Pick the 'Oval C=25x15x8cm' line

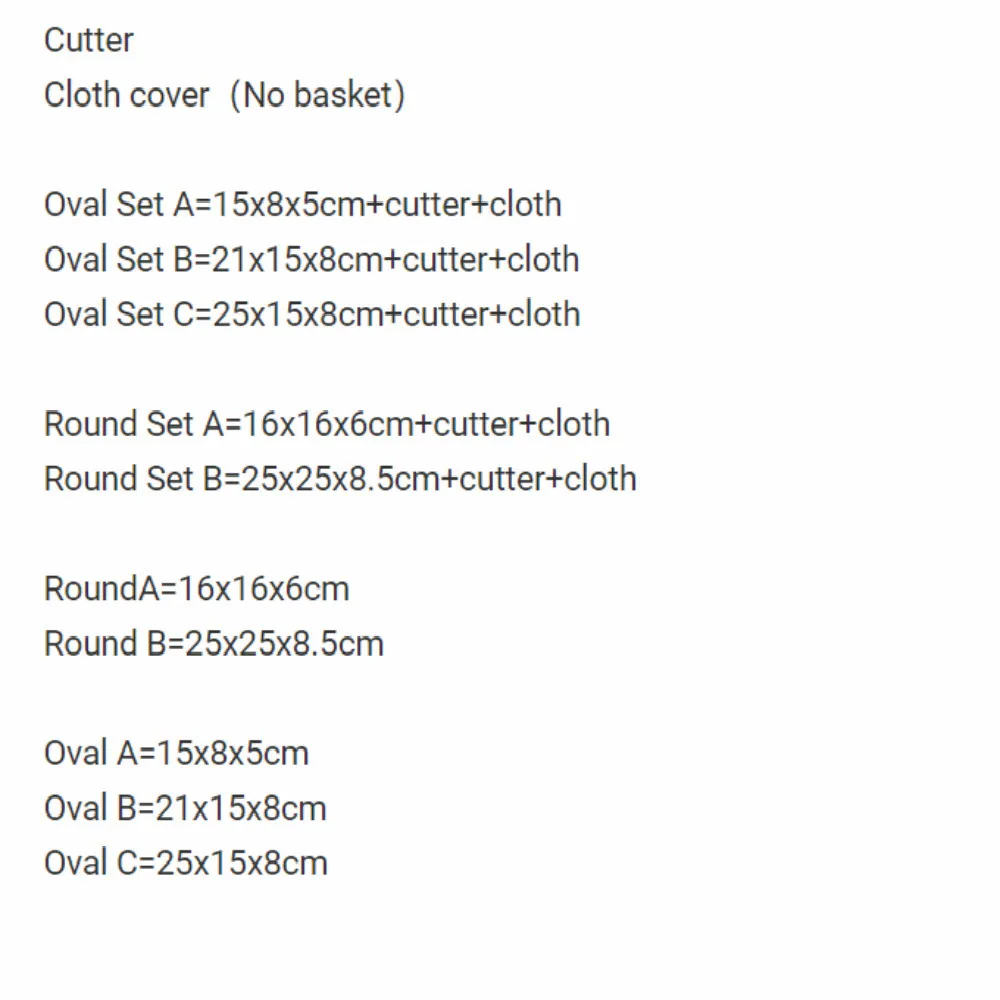pos(185,863)
